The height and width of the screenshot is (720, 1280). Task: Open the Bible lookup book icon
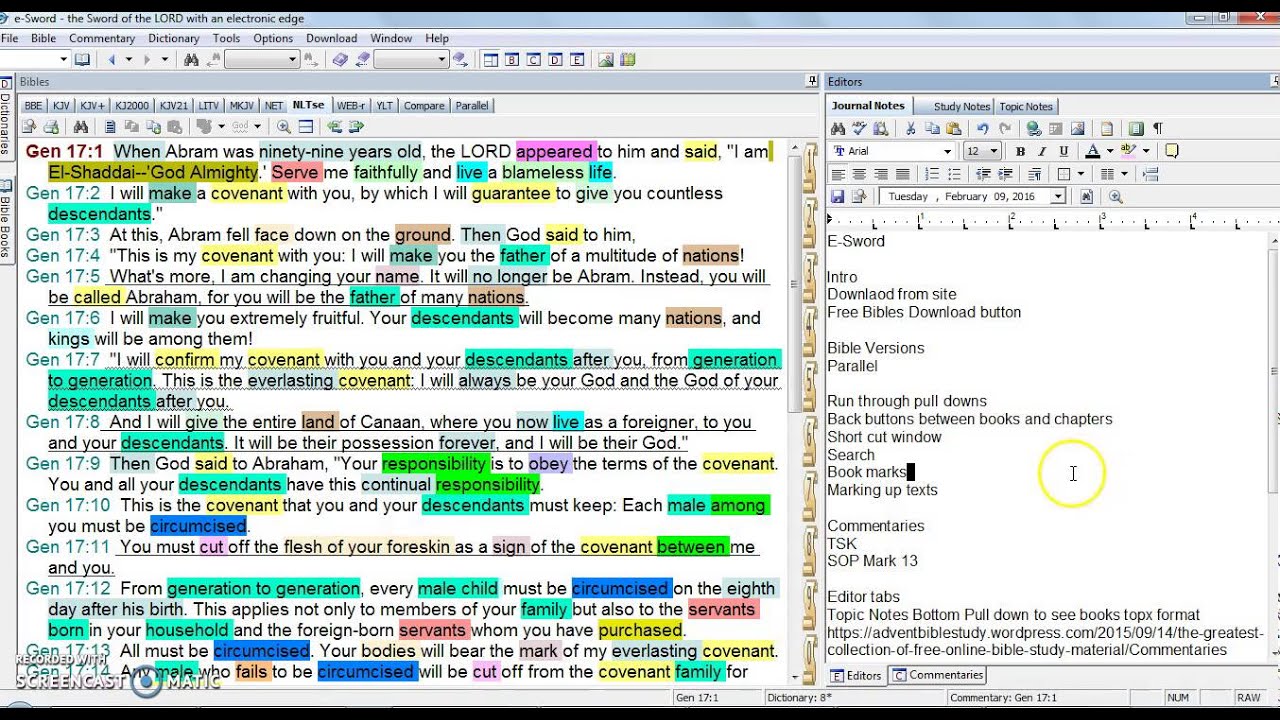(82, 60)
